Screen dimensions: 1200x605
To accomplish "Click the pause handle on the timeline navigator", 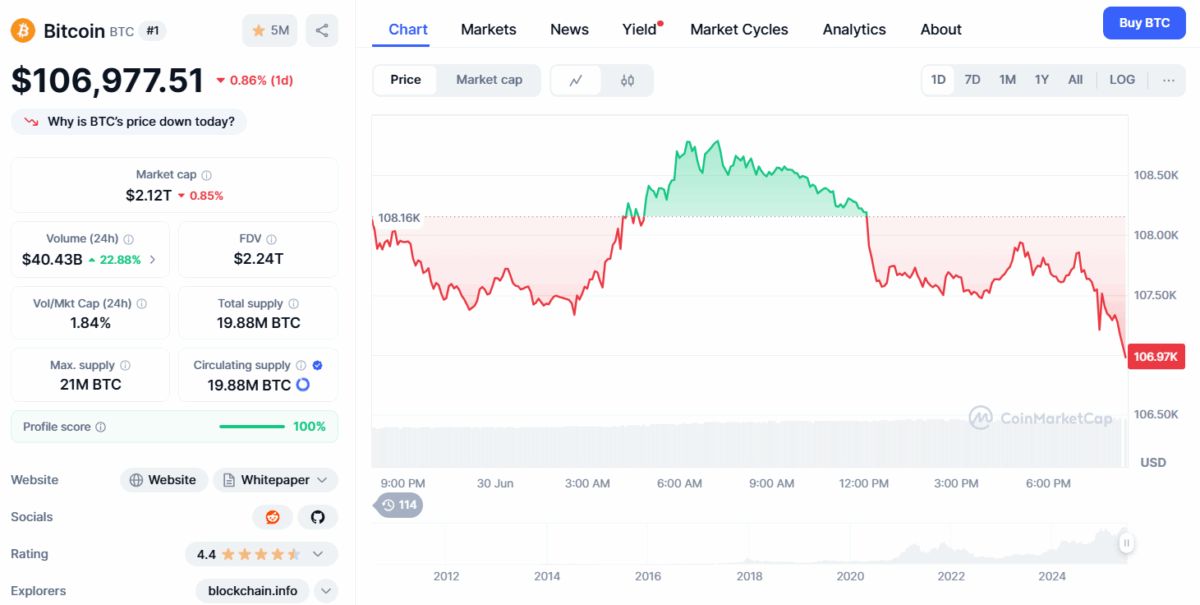I will [x=1127, y=543].
